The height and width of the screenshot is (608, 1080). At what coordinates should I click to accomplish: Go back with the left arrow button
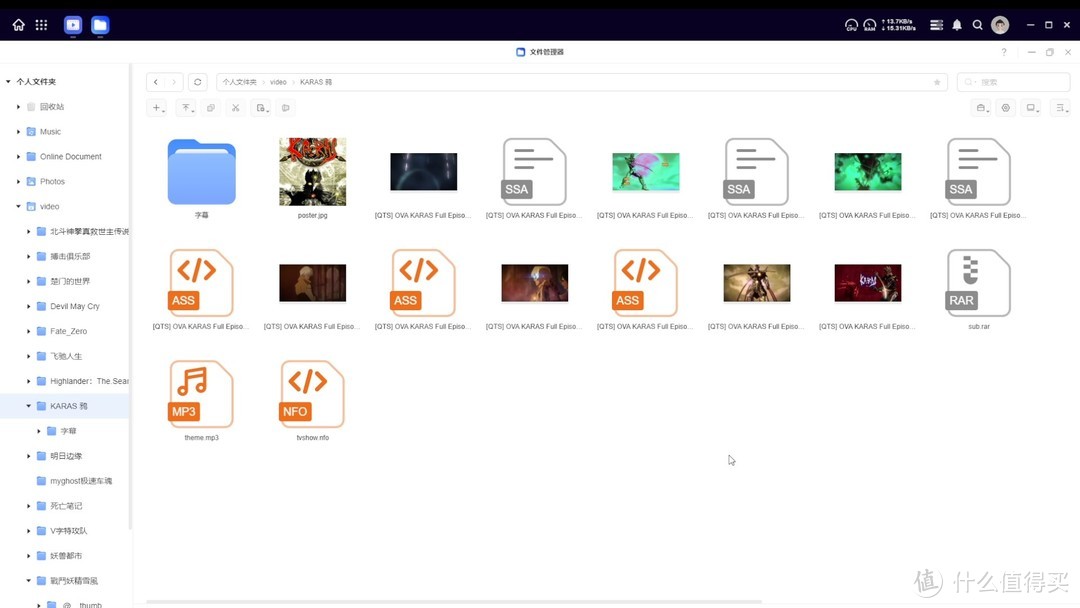point(156,82)
